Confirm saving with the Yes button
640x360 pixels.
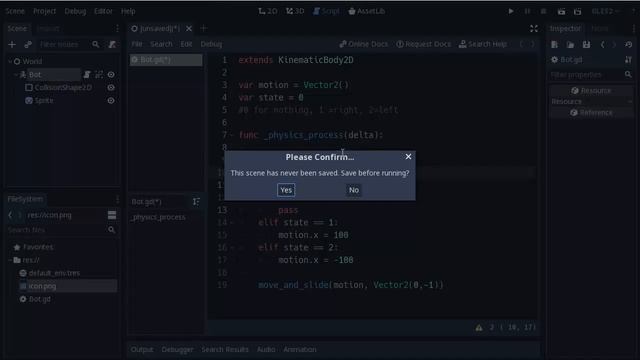pos(286,190)
